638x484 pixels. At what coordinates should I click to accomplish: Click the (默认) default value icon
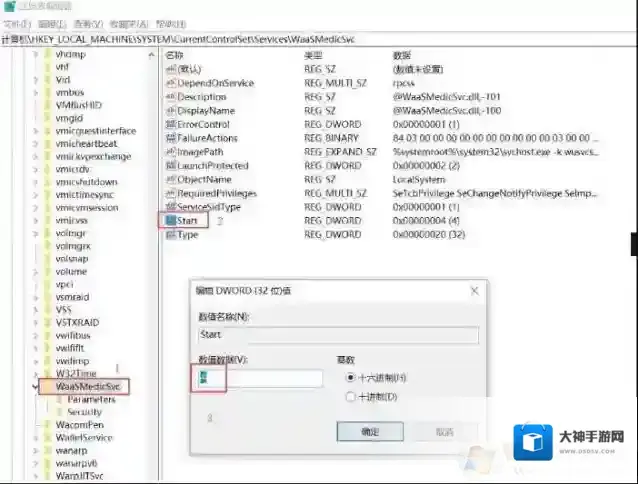point(170,70)
